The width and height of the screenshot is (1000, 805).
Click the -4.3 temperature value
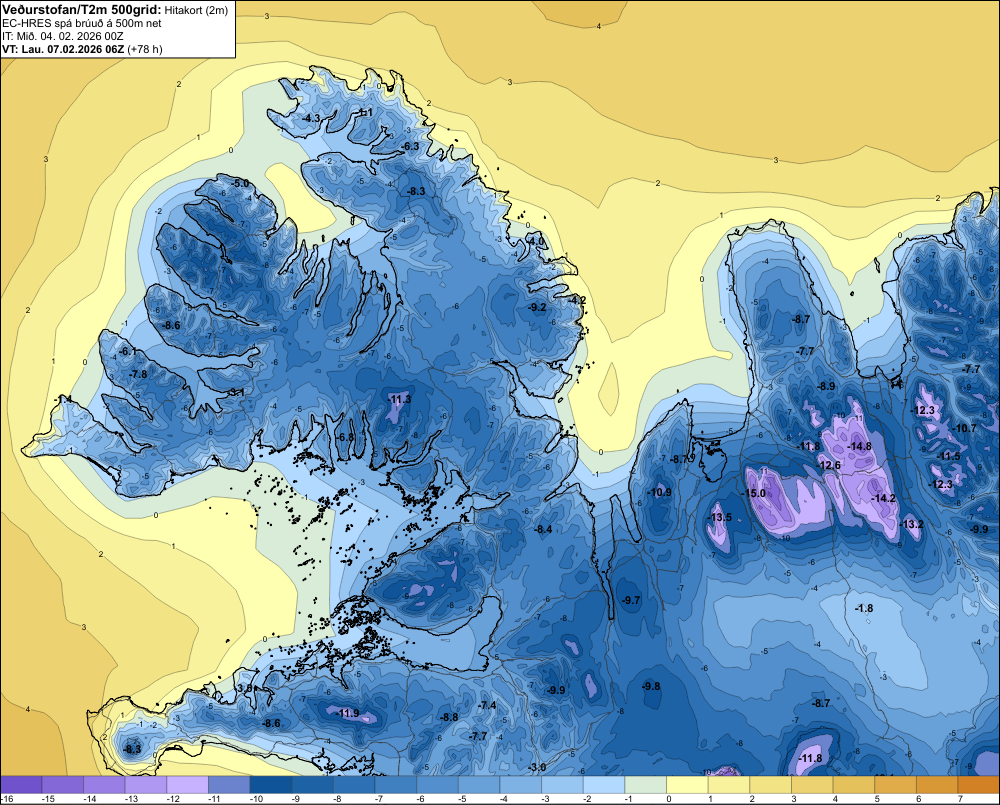coord(311,119)
